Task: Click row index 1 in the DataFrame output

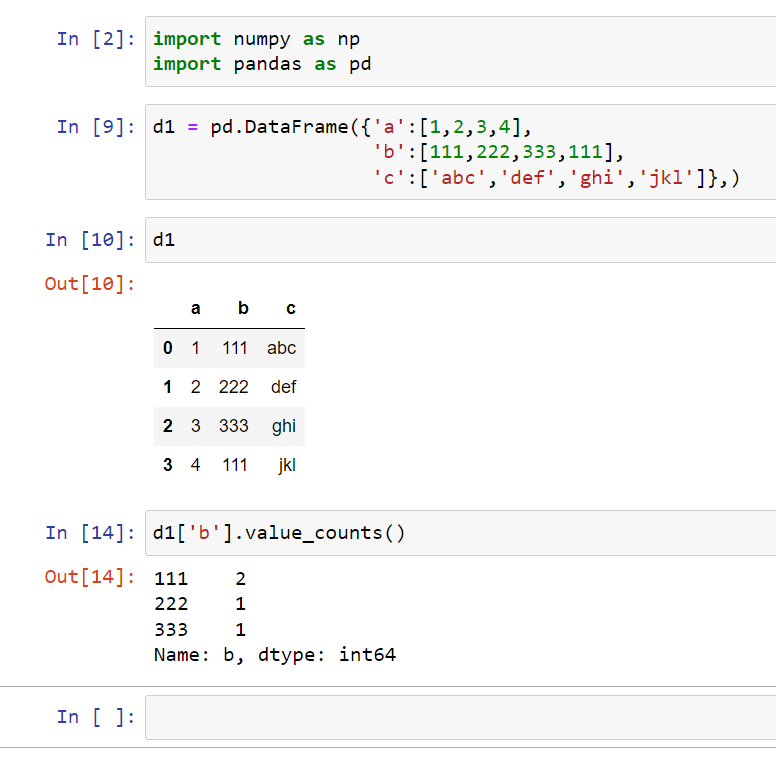Action: click(x=168, y=387)
